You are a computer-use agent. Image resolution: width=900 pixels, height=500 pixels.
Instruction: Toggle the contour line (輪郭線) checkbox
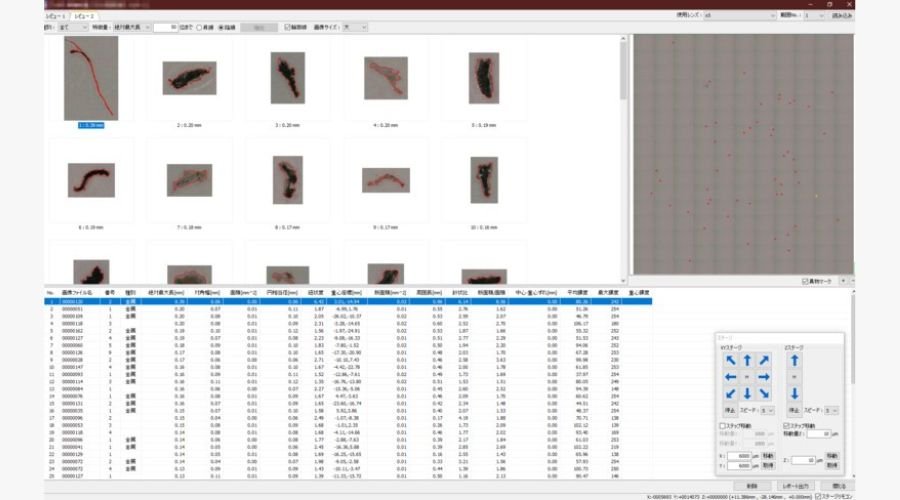point(288,27)
